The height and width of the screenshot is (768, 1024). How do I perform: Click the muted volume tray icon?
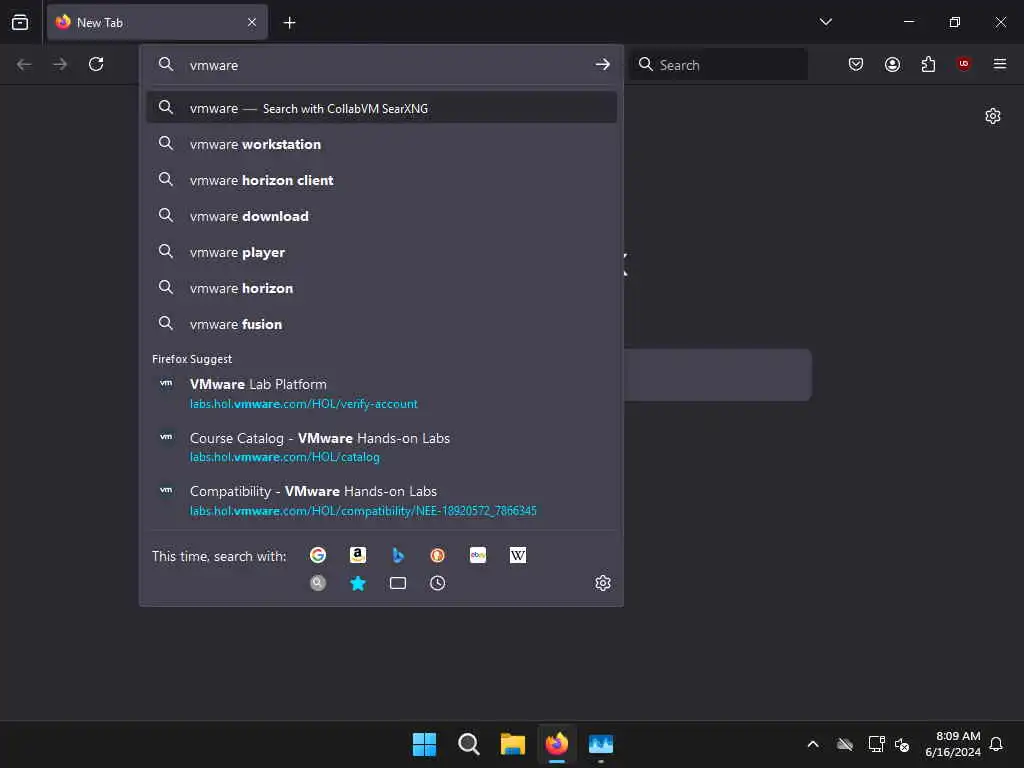tap(902, 744)
